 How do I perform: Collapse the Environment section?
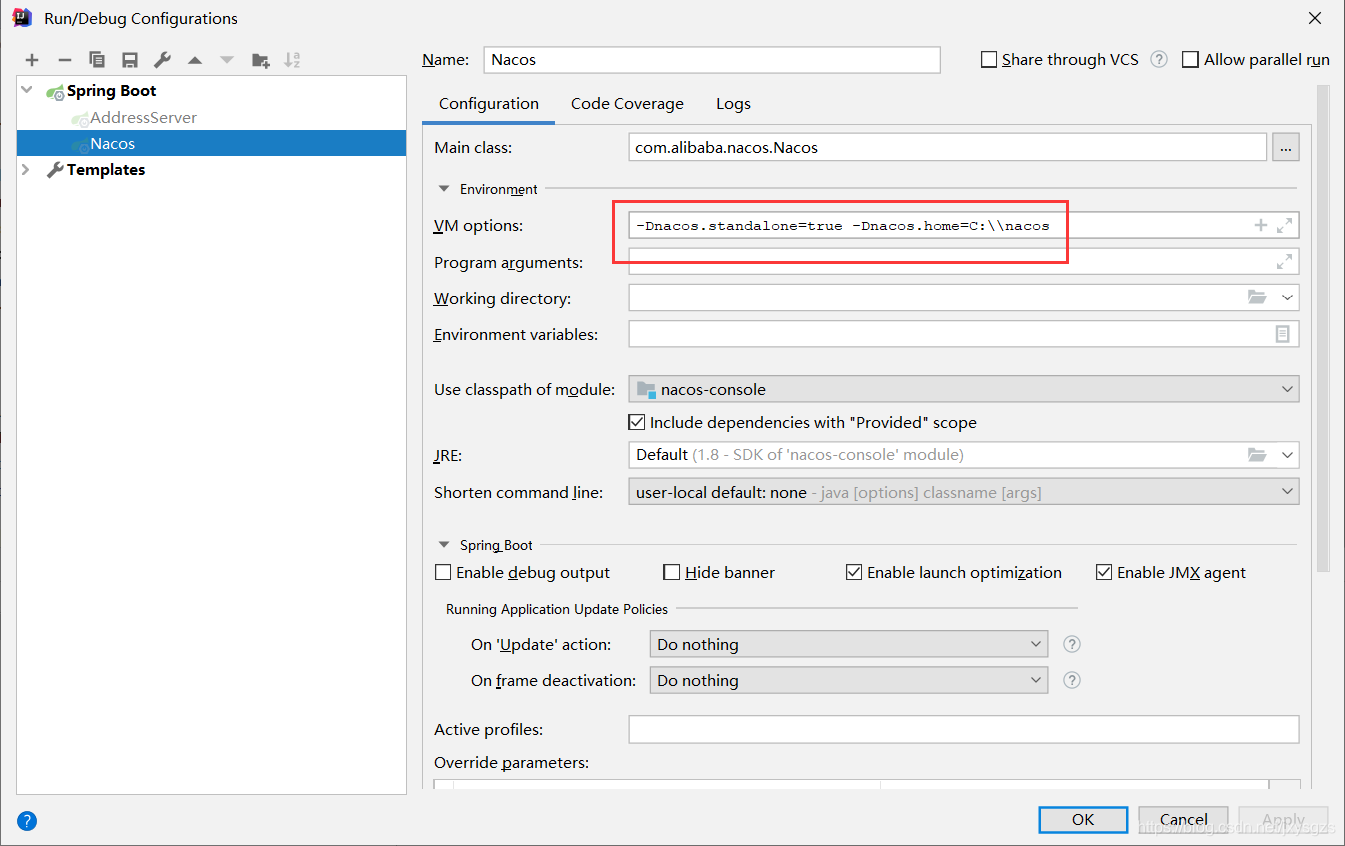[x=444, y=189]
